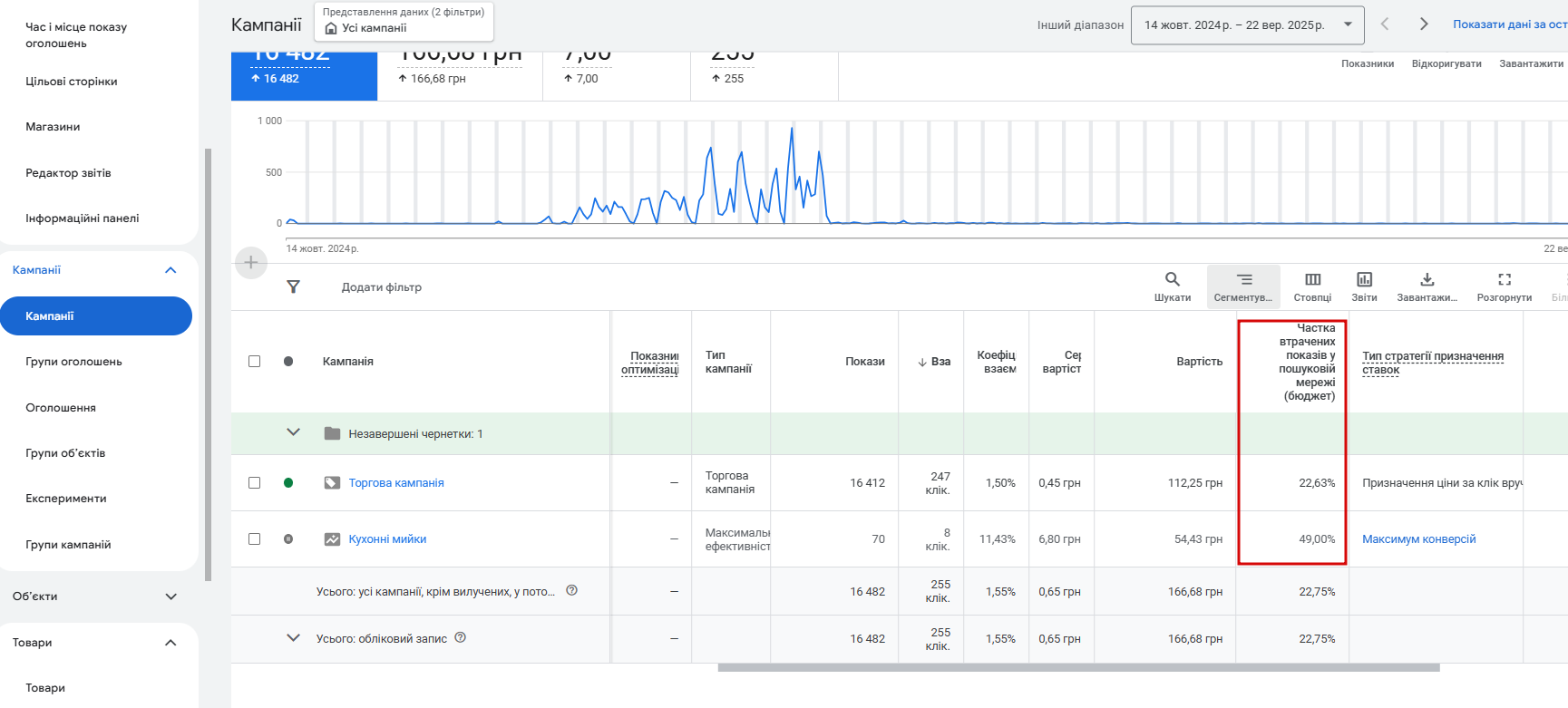The width and height of the screenshot is (1568, 708).
Task: Expand the Об'єкти sidebar section
Action: click(x=170, y=596)
